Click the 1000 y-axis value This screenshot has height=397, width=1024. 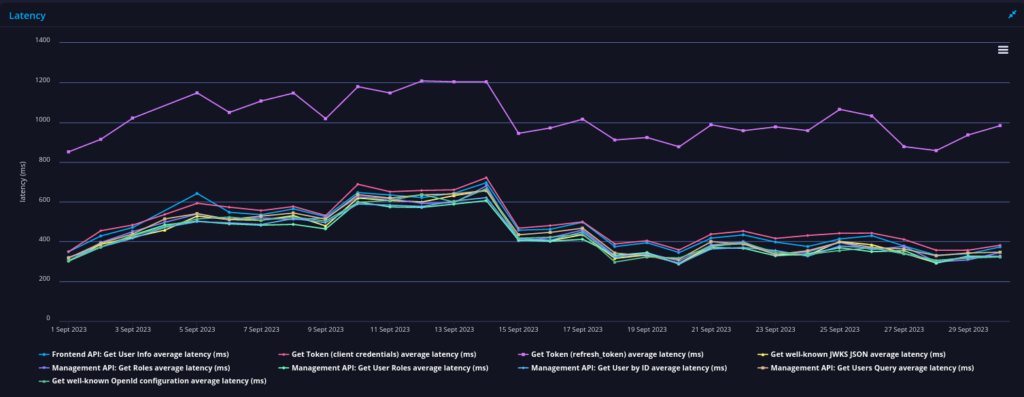point(43,119)
